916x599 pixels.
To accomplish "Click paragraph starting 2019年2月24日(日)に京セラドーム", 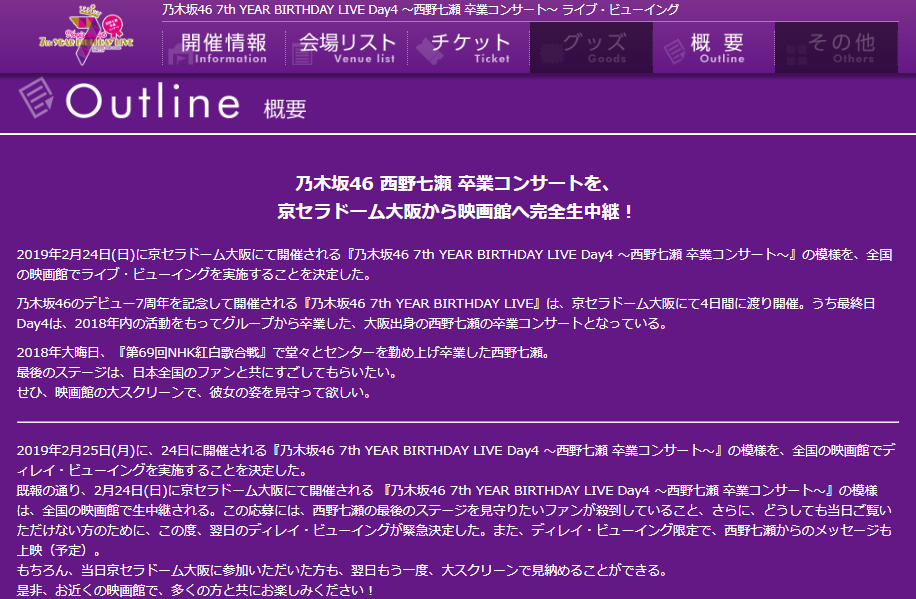I will tap(454, 264).
